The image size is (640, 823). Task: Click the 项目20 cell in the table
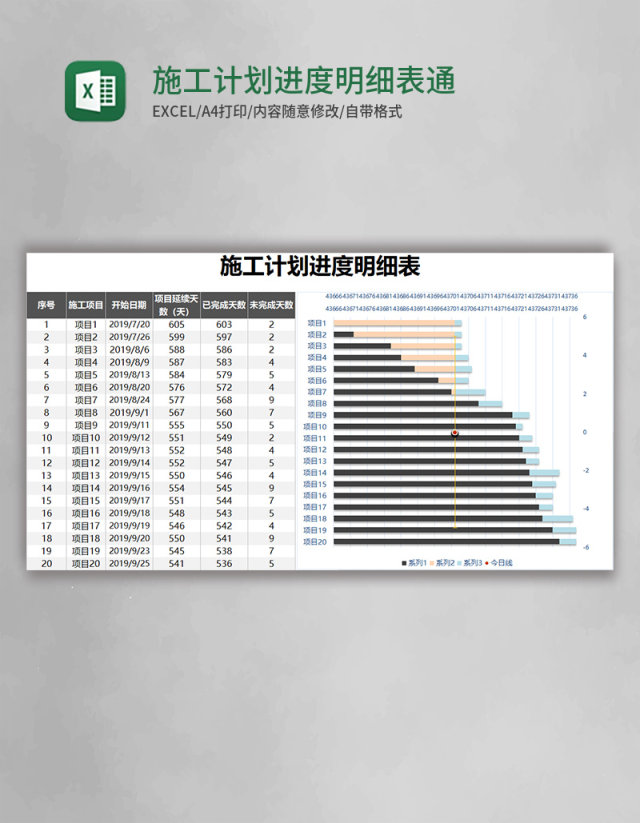point(86,564)
